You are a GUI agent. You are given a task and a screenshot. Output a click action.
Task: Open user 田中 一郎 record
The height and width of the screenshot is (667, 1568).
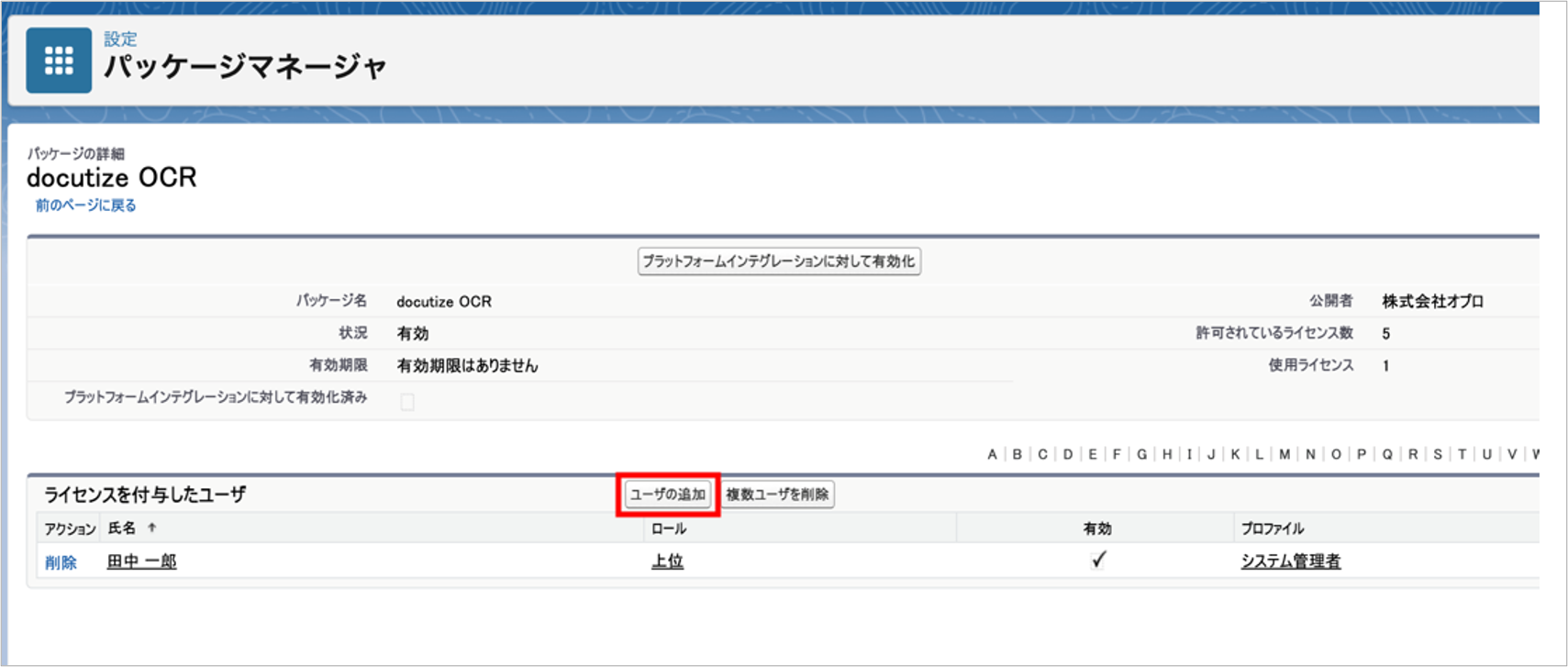click(141, 561)
